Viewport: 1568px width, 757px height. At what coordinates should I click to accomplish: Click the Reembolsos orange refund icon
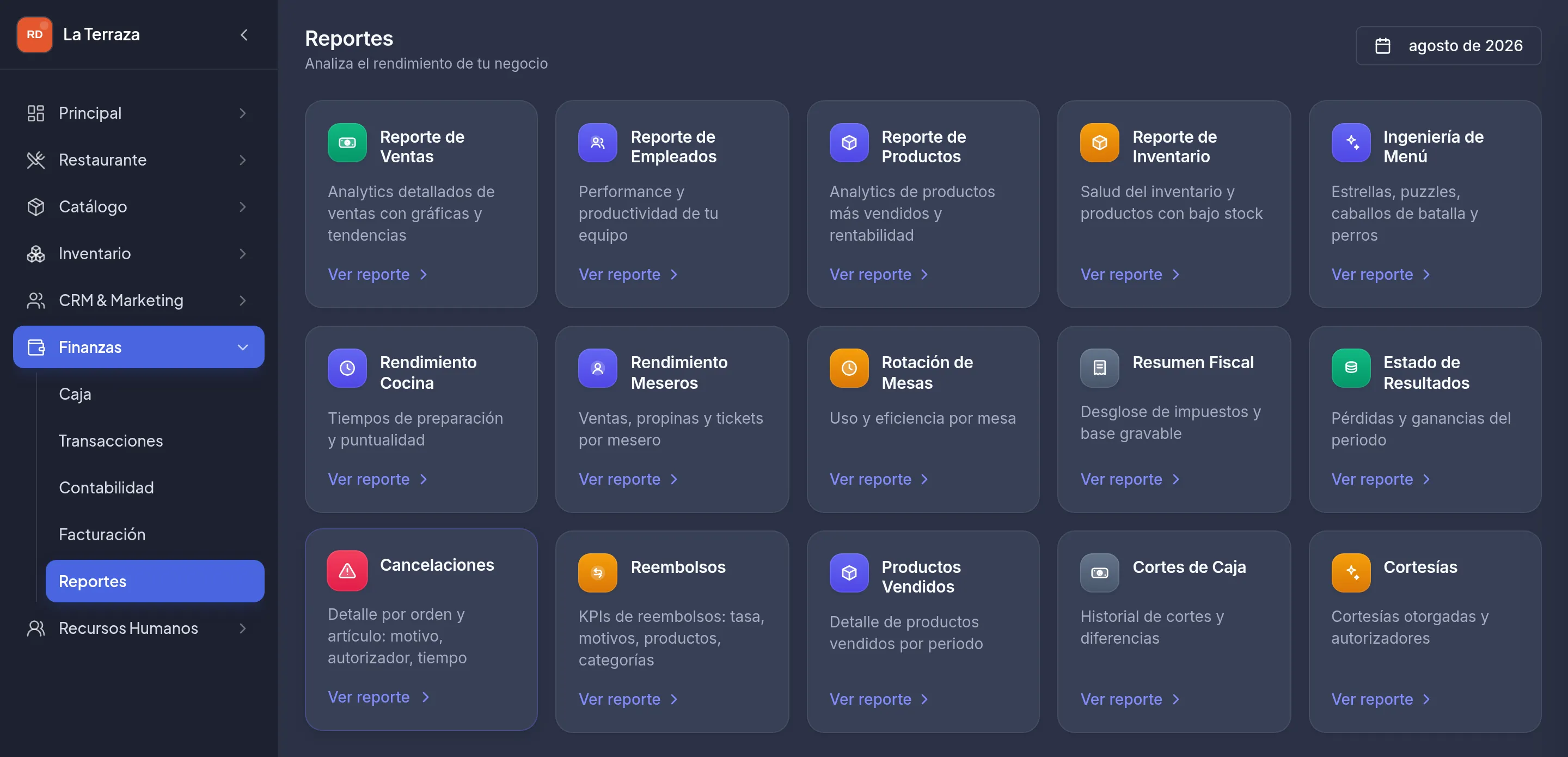pyautogui.click(x=598, y=572)
